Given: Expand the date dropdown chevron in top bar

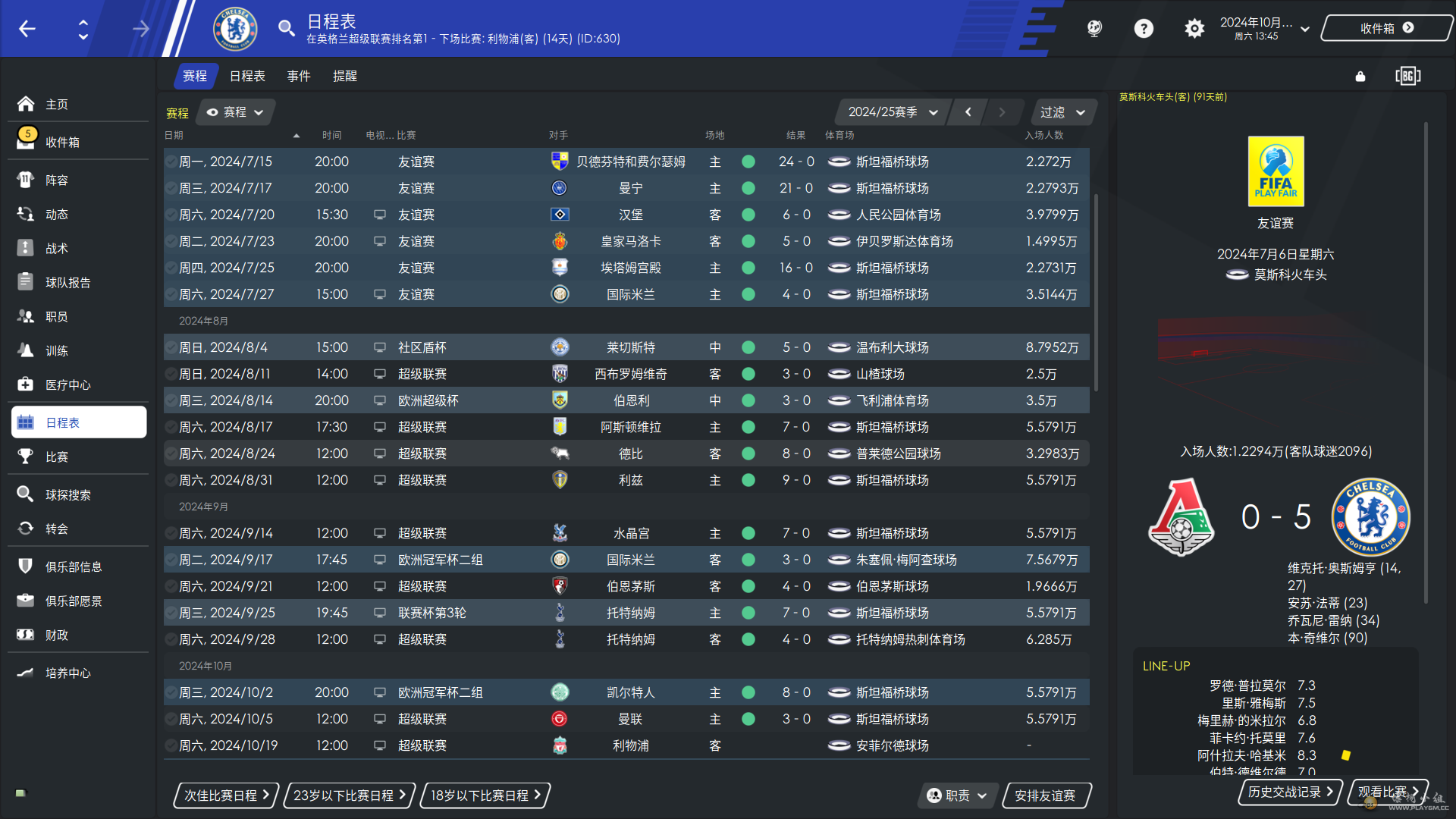Looking at the screenshot, I should (1305, 30).
